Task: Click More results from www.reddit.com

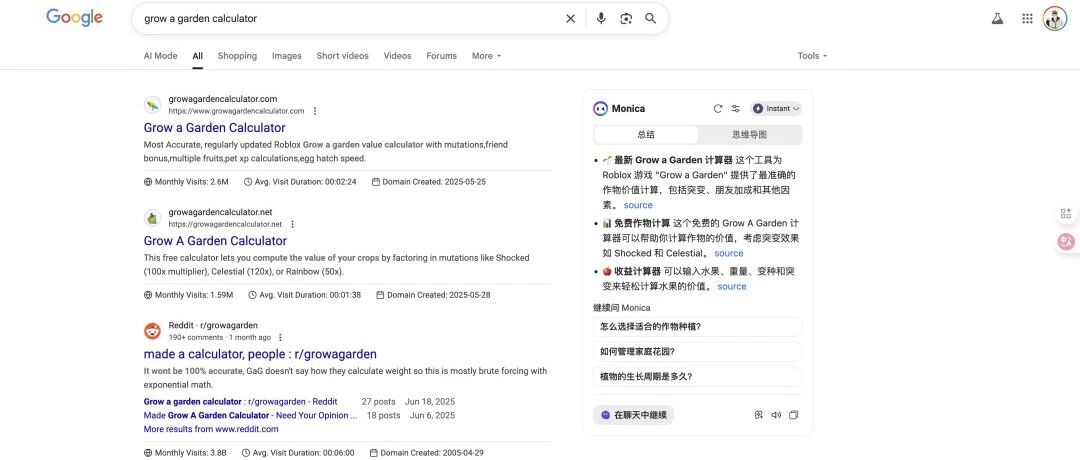Action: [211, 429]
